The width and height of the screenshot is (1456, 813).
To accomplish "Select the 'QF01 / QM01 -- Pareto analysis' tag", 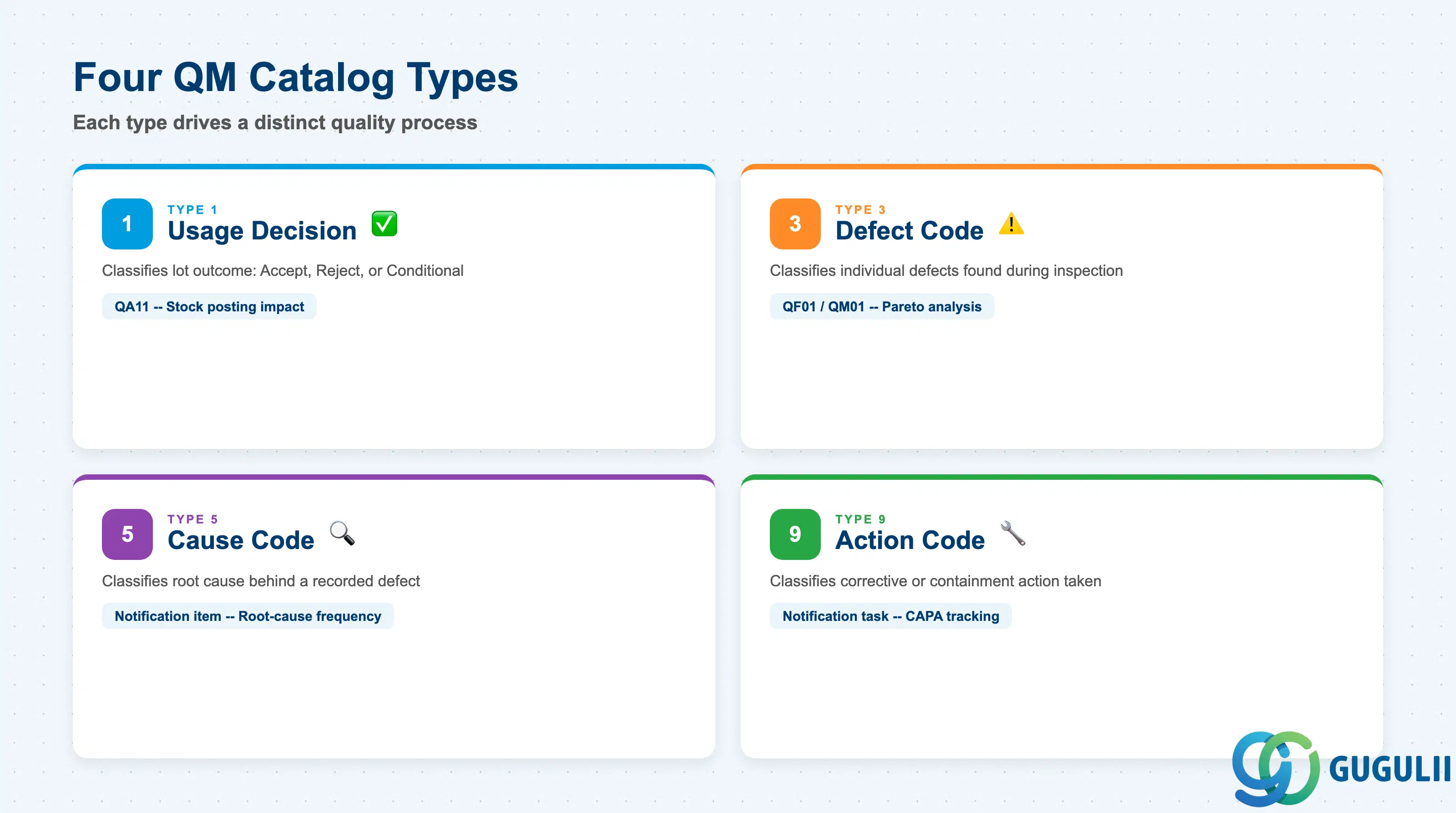I will pyautogui.click(x=882, y=306).
